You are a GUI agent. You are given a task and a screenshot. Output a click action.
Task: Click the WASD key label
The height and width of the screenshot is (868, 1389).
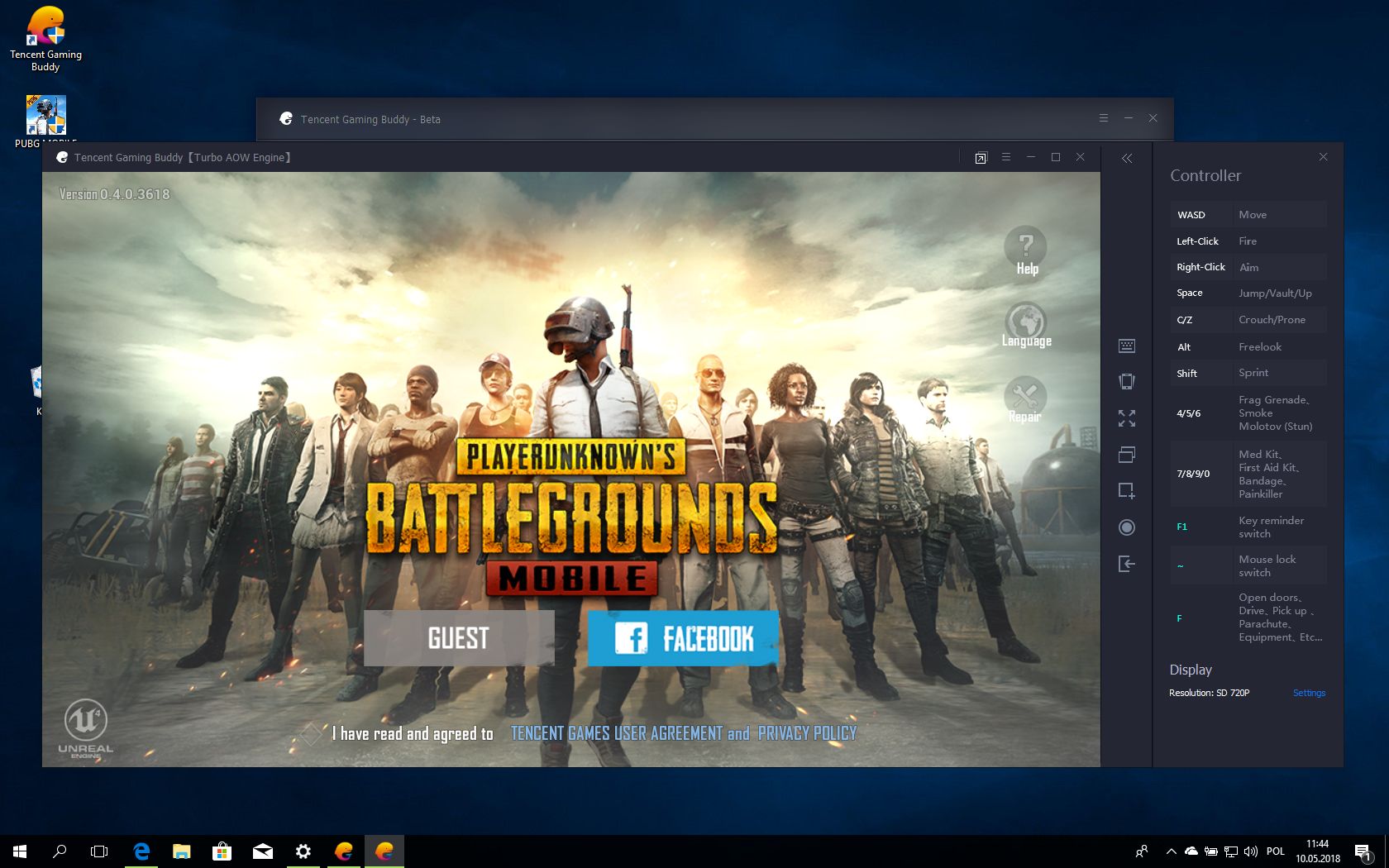[x=1191, y=215]
